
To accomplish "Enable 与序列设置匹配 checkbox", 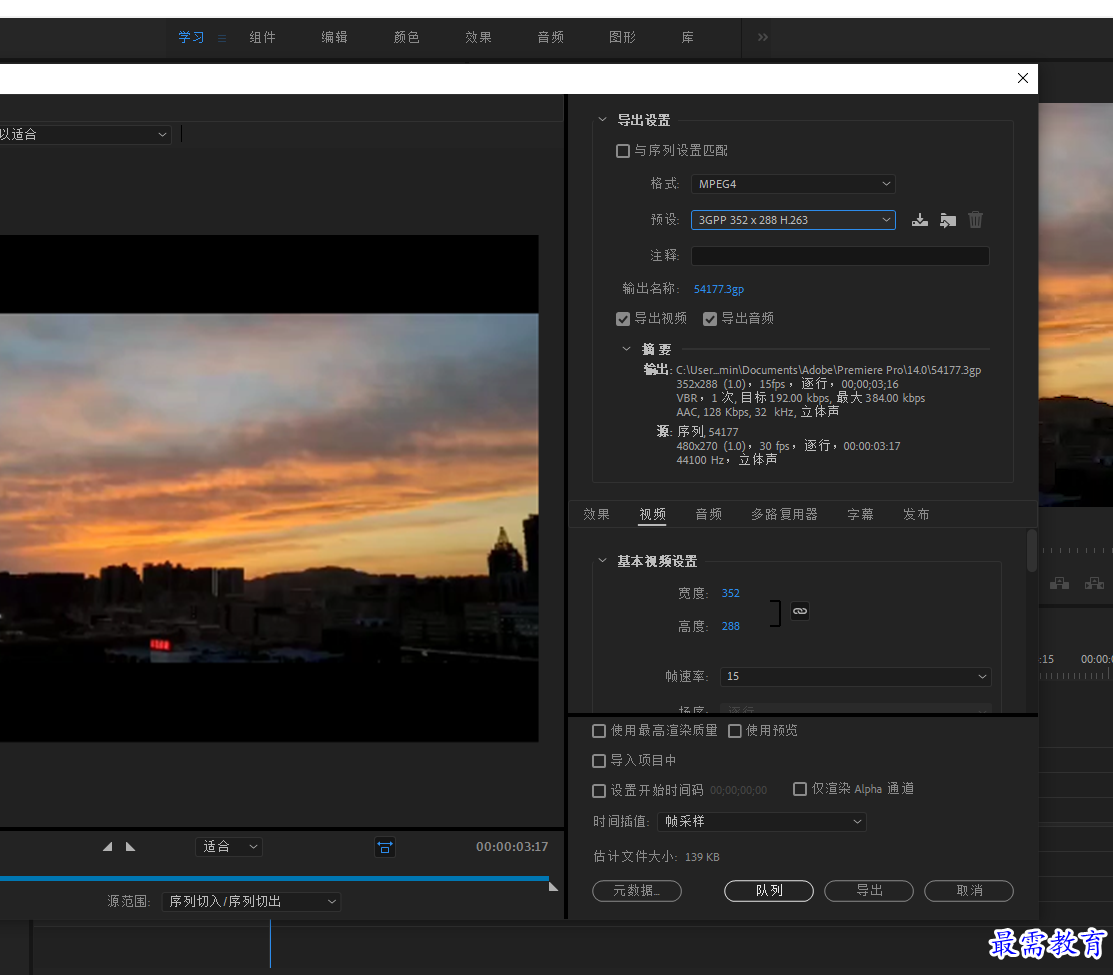I will [x=623, y=151].
